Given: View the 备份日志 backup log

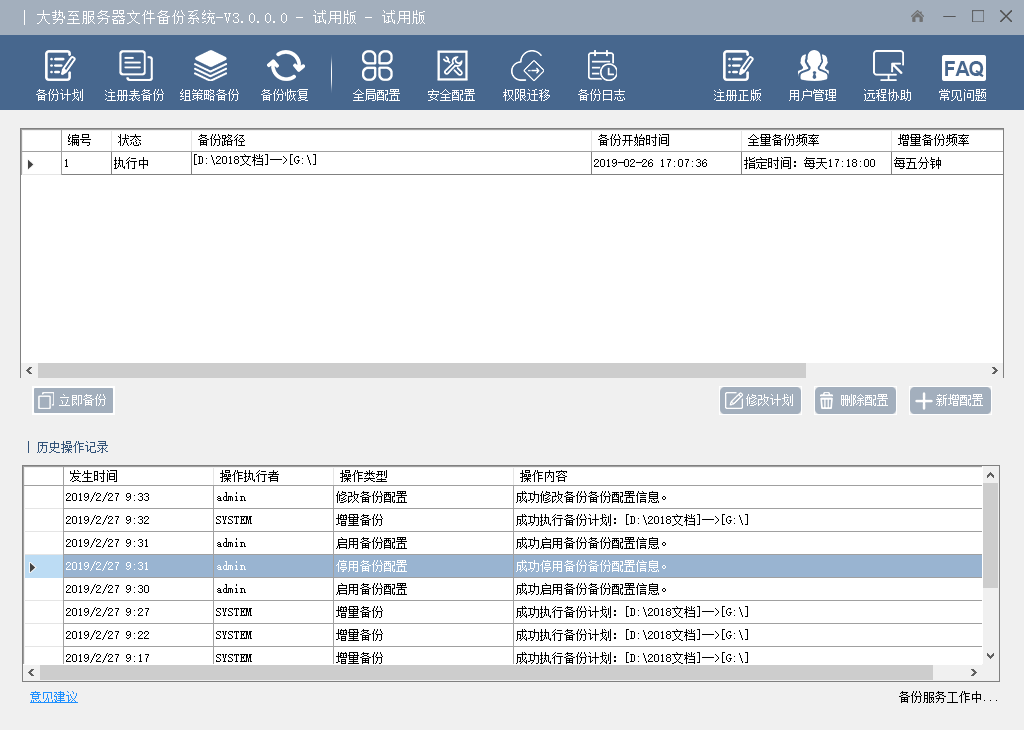Looking at the screenshot, I should [x=601, y=76].
